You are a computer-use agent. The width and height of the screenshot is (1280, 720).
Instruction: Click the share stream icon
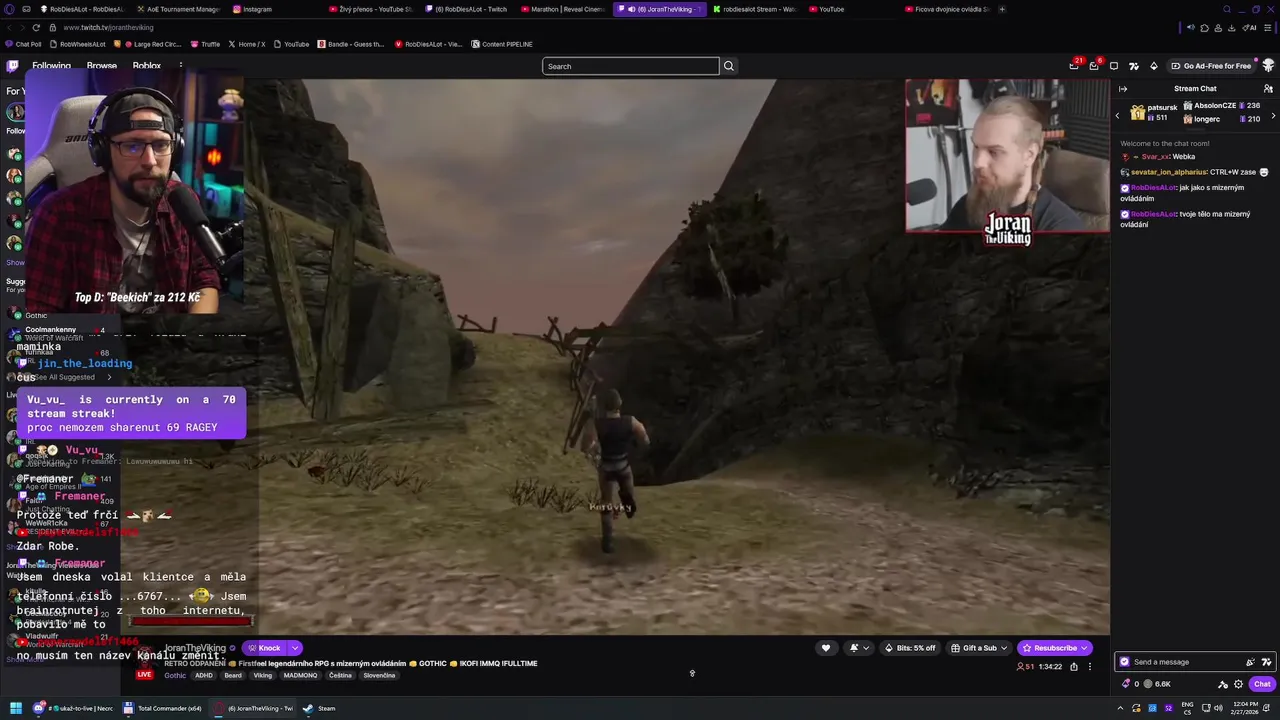tap(1074, 666)
